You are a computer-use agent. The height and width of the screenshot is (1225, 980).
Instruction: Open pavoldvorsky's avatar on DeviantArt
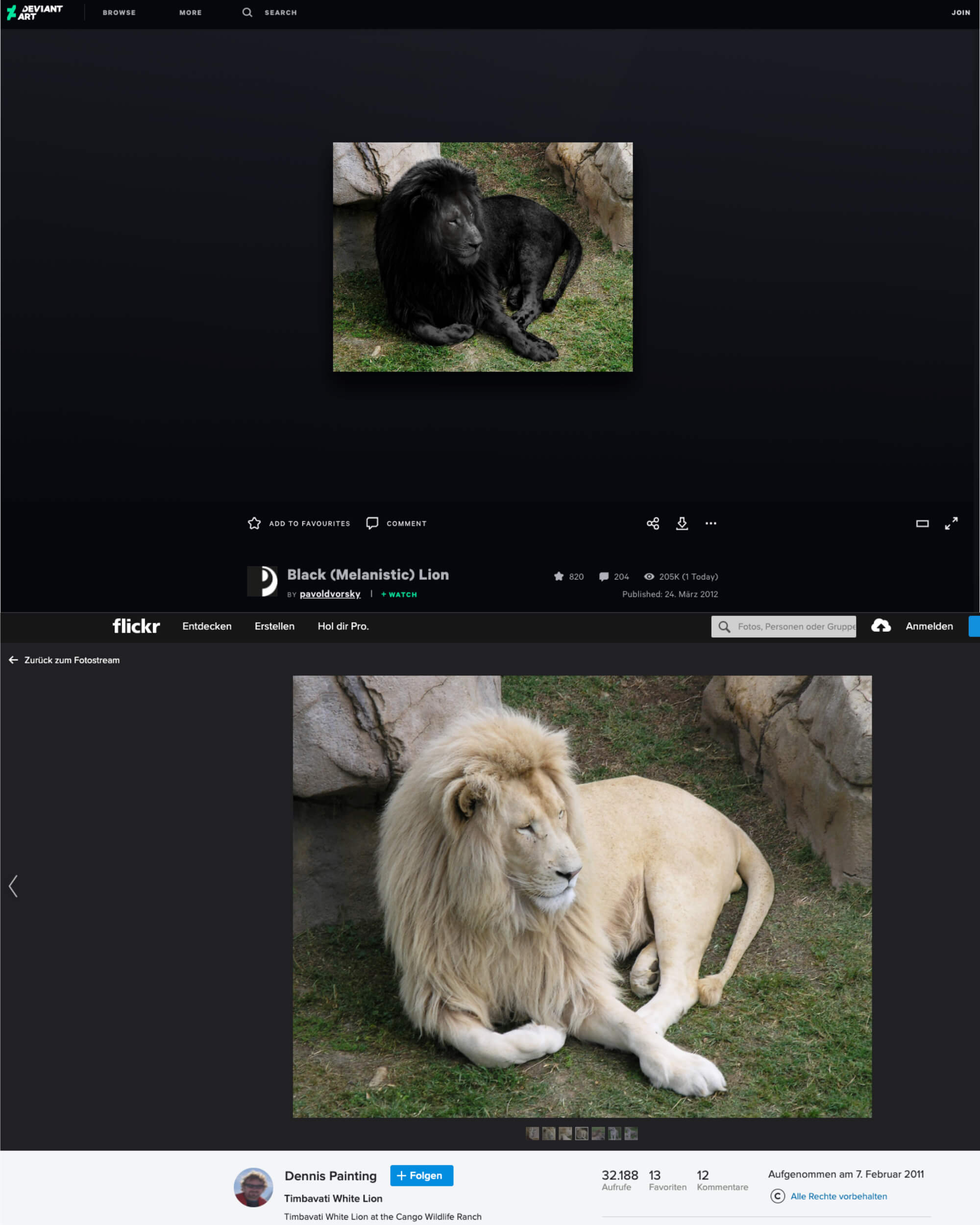pos(262,581)
